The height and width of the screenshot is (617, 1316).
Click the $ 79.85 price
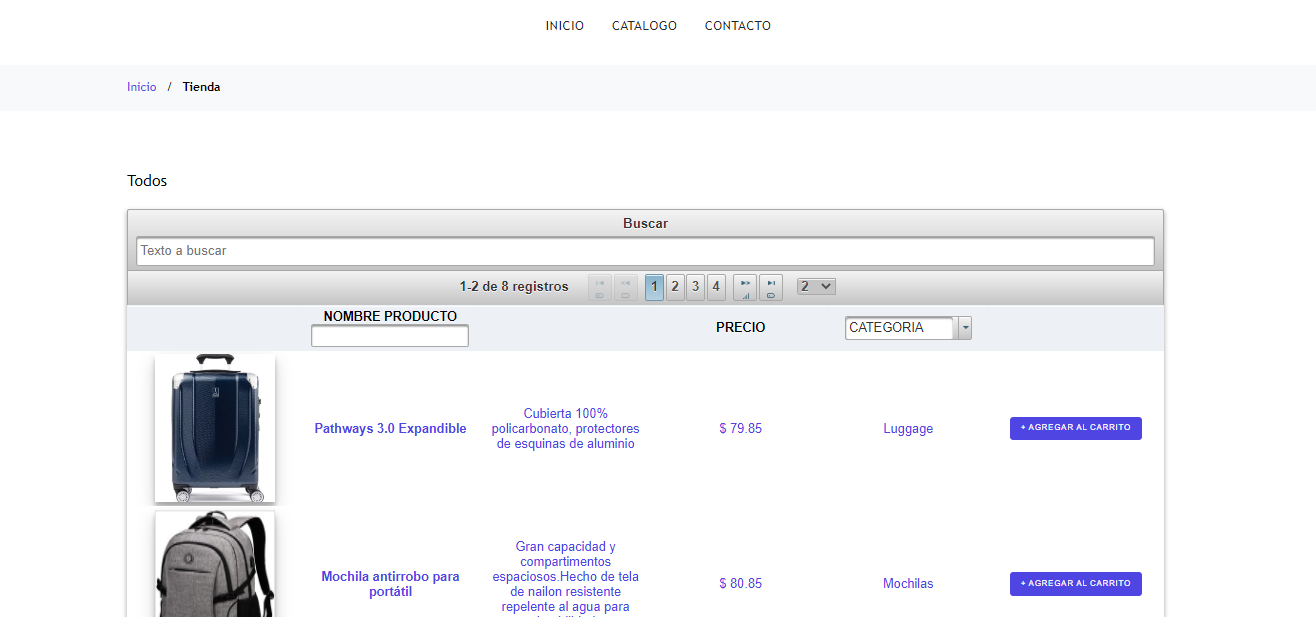[741, 429]
